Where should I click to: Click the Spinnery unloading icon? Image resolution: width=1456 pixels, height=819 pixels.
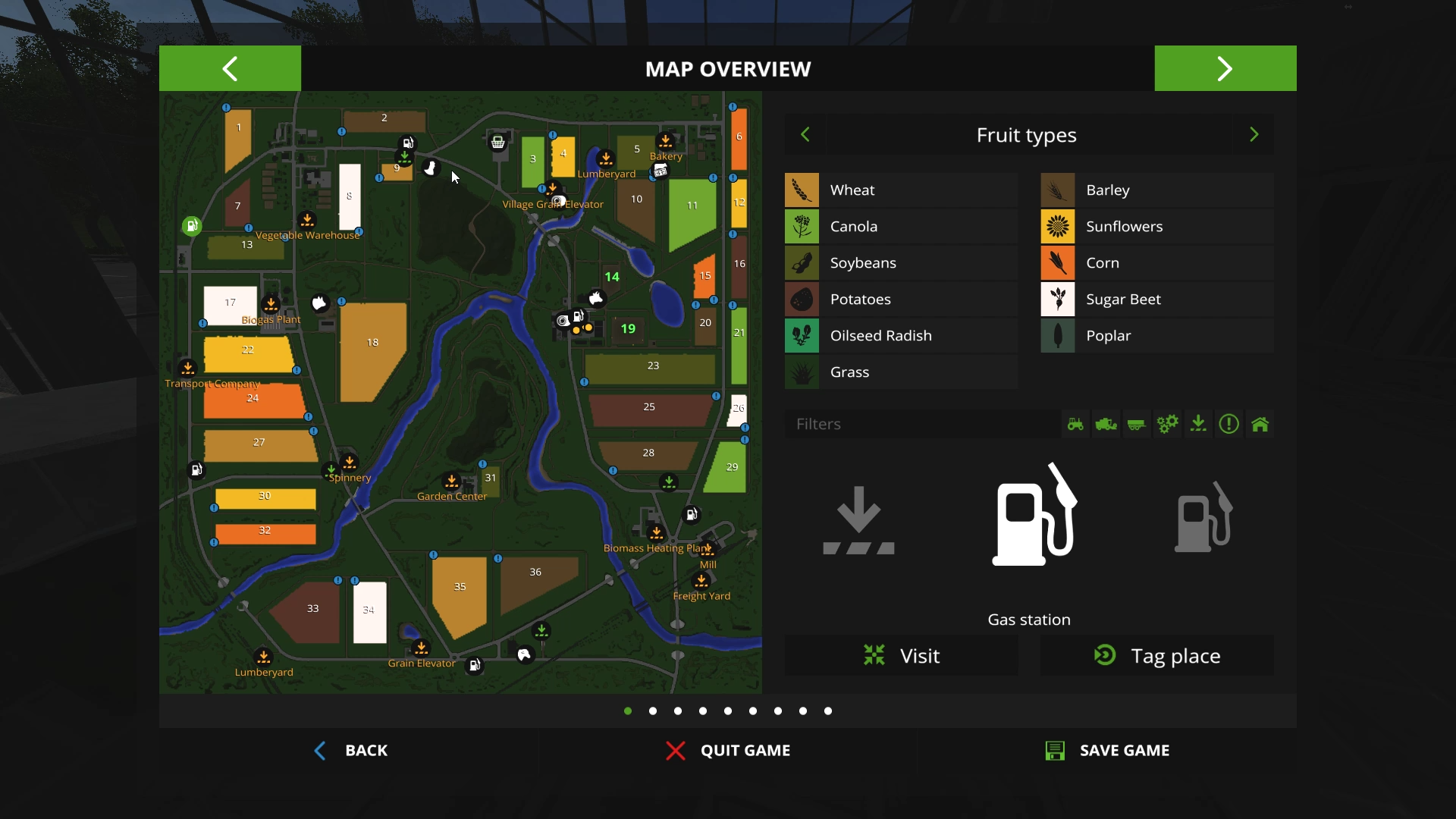click(350, 462)
